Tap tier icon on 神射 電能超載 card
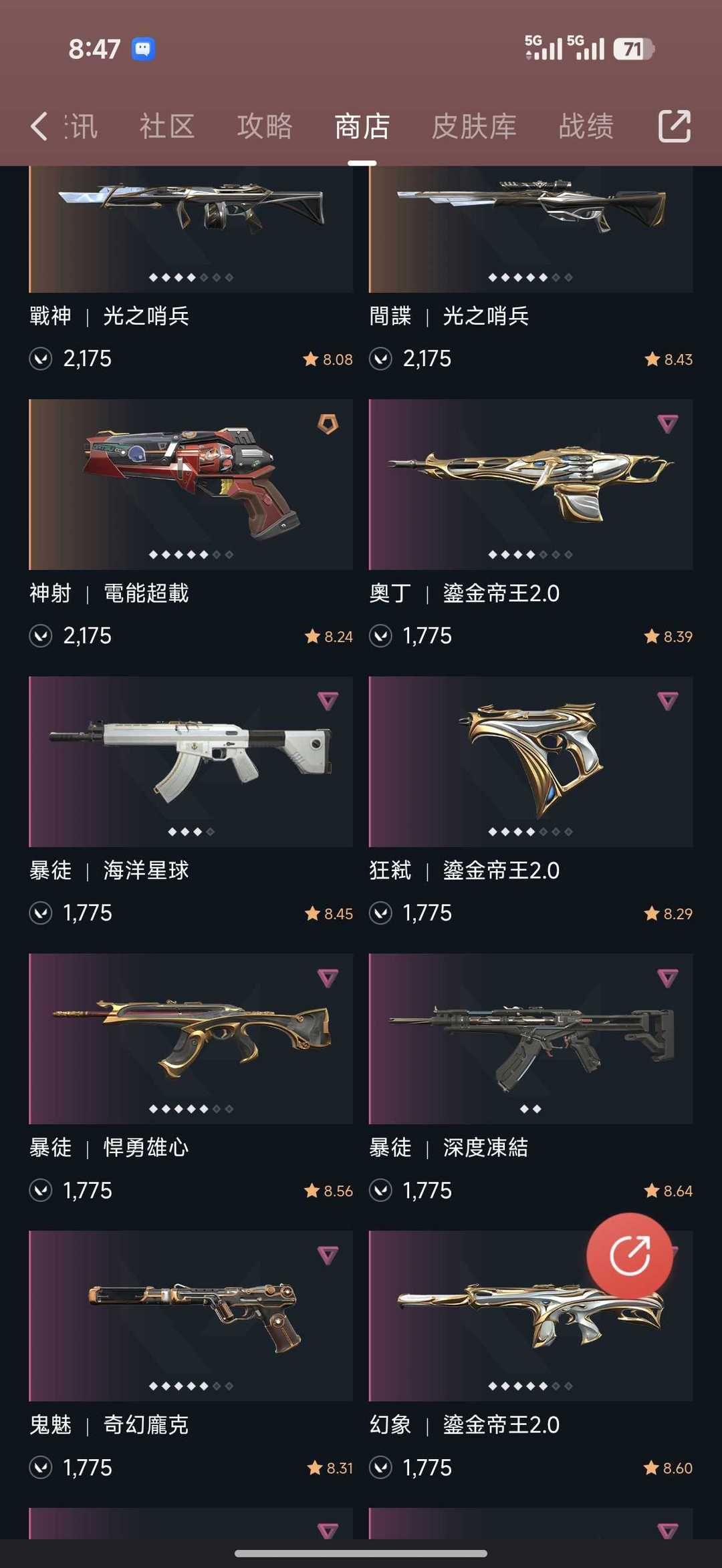Image resolution: width=722 pixels, height=1568 pixels. tap(328, 424)
